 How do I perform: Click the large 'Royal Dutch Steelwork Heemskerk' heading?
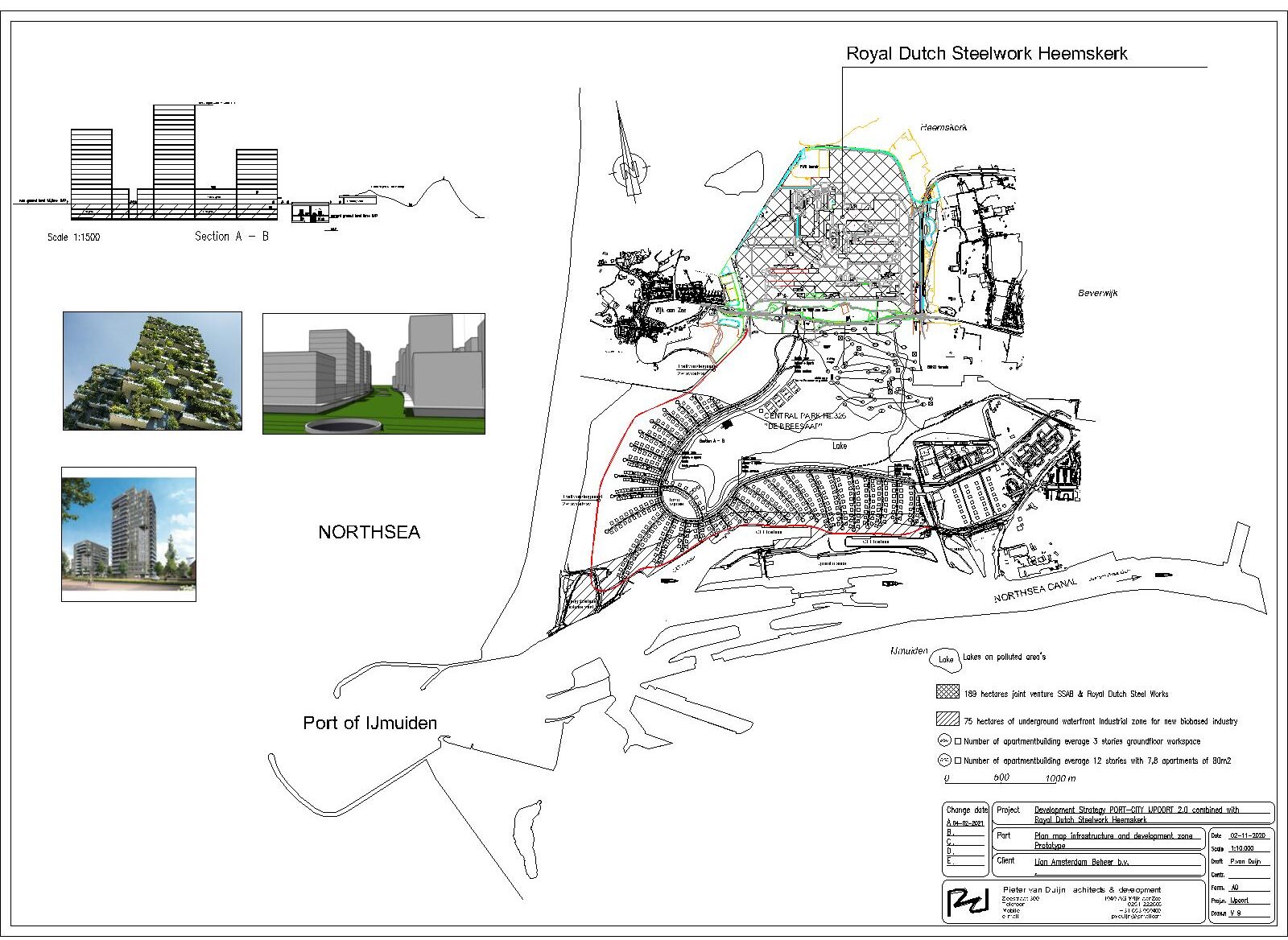[986, 54]
